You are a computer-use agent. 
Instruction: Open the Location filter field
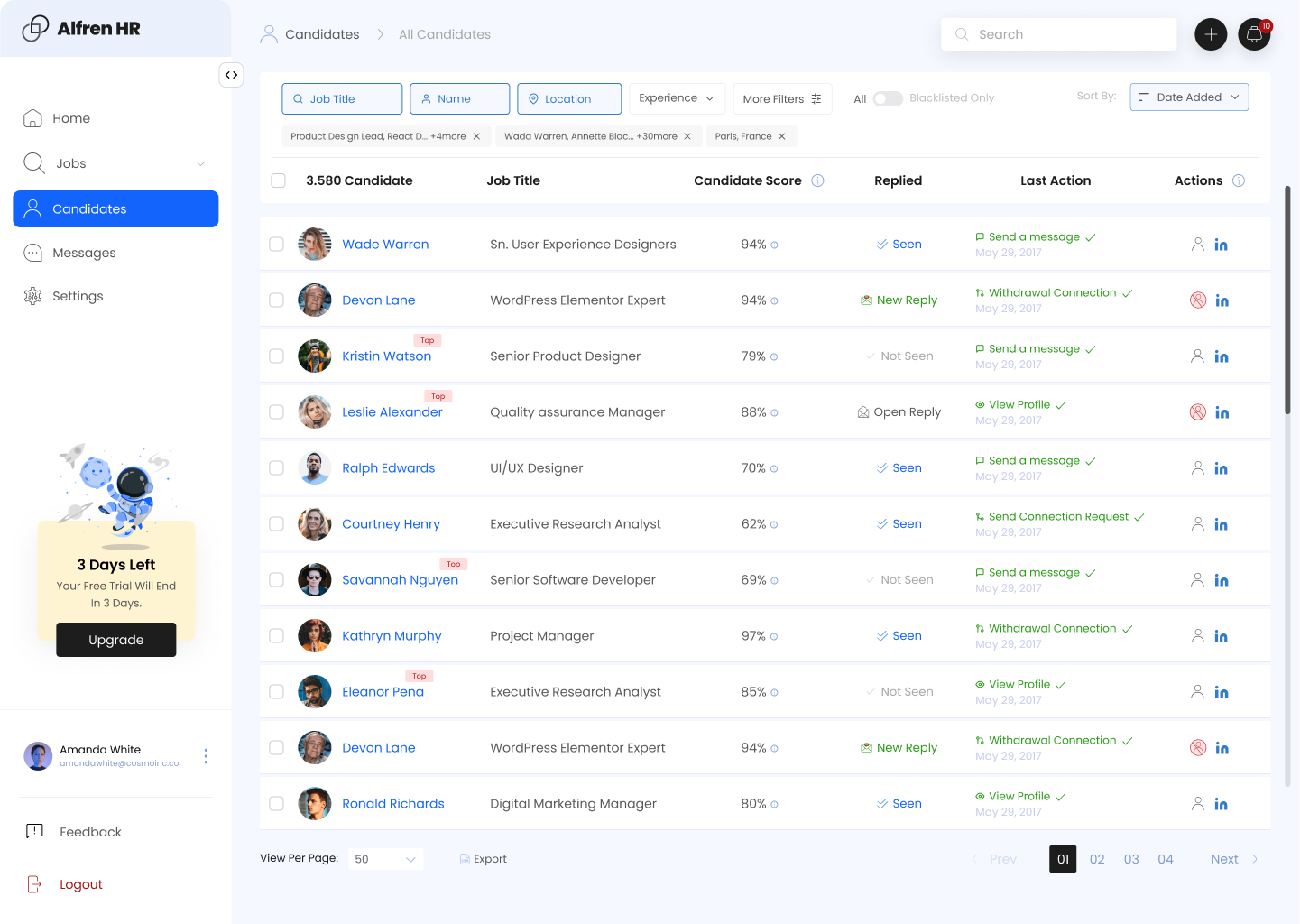coord(569,99)
